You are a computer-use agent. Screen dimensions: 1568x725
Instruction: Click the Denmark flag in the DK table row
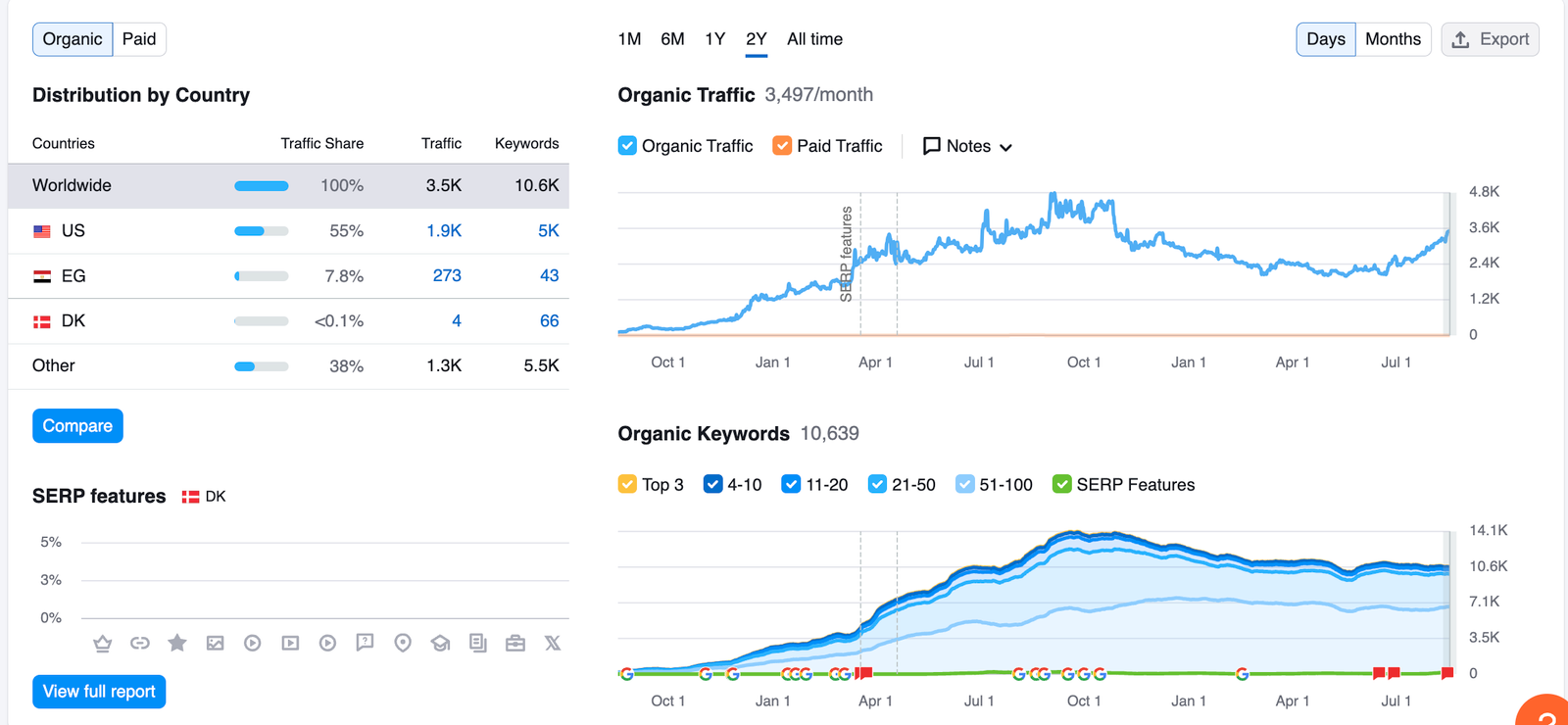(42, 321)
